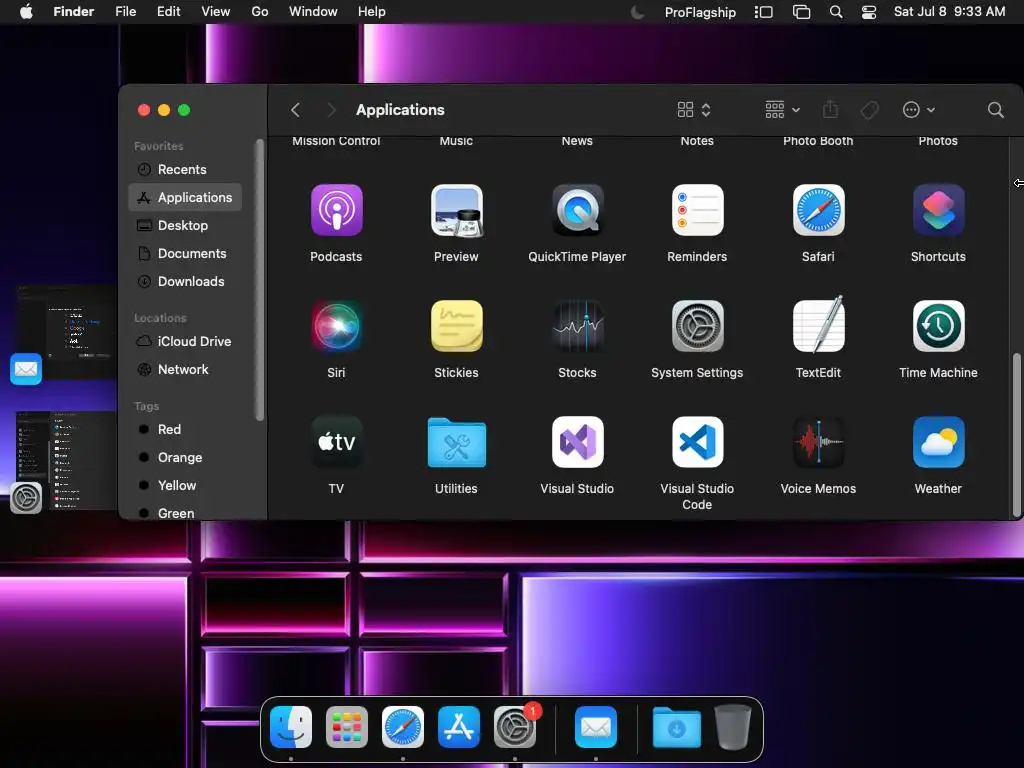Open the Apple menu
This screenshot has width=1024, height=768.
click(x=26, y=12)
